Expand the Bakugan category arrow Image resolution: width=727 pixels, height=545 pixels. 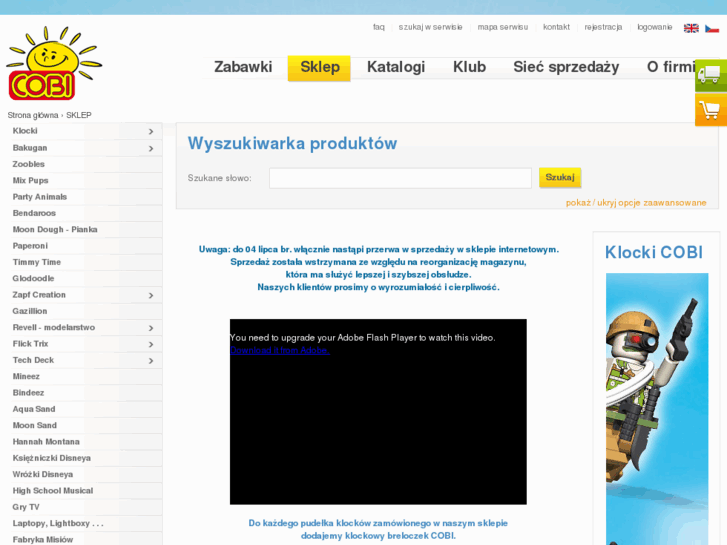point(151,148)
